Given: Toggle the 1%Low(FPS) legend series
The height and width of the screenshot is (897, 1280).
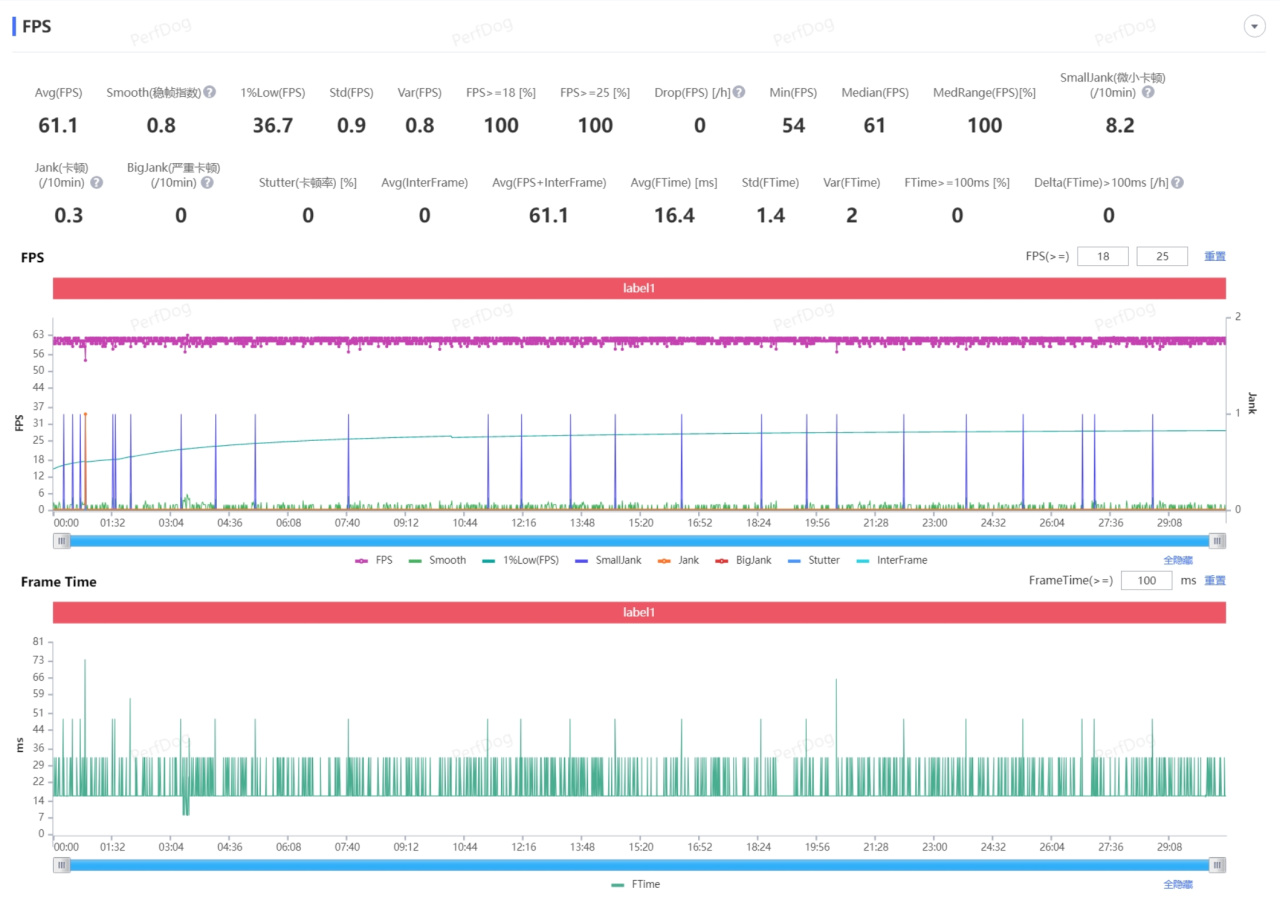Looking at the screenshot, I should point(521,560).
